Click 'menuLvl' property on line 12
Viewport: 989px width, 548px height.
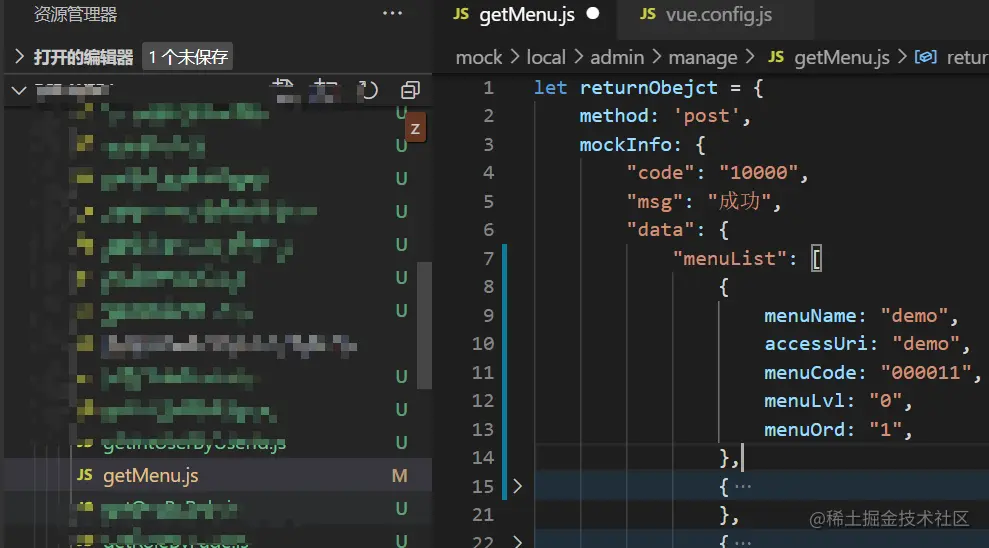point(804,401)
